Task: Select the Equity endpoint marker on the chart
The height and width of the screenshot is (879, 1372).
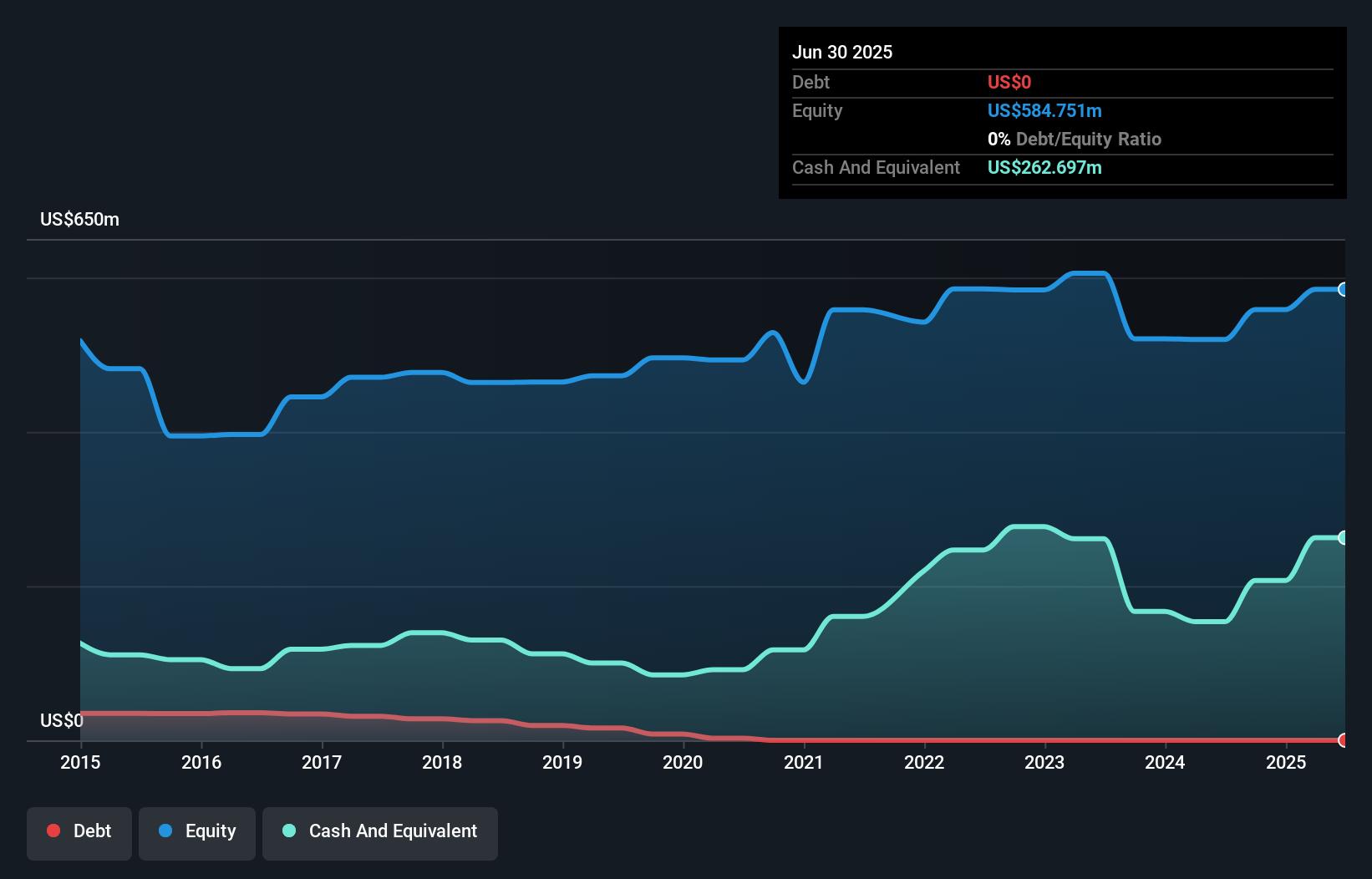Action: pyautogui.click(x=1344, y=289)
